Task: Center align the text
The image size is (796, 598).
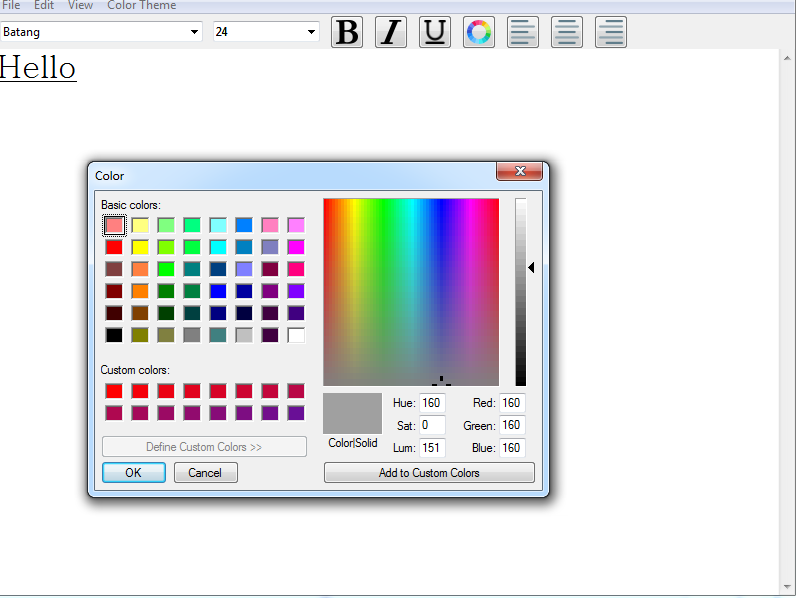Action: coord(567,32)
